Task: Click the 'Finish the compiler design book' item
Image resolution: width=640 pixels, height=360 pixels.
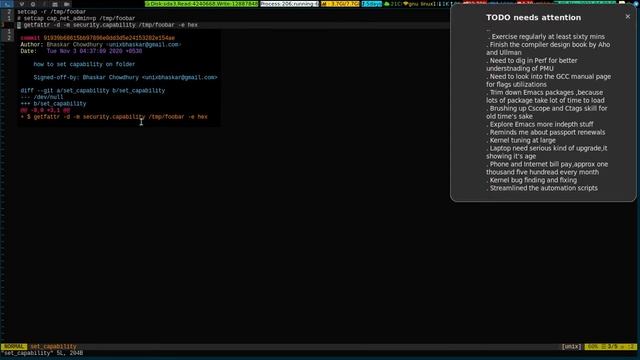Action: coord(548,48)
